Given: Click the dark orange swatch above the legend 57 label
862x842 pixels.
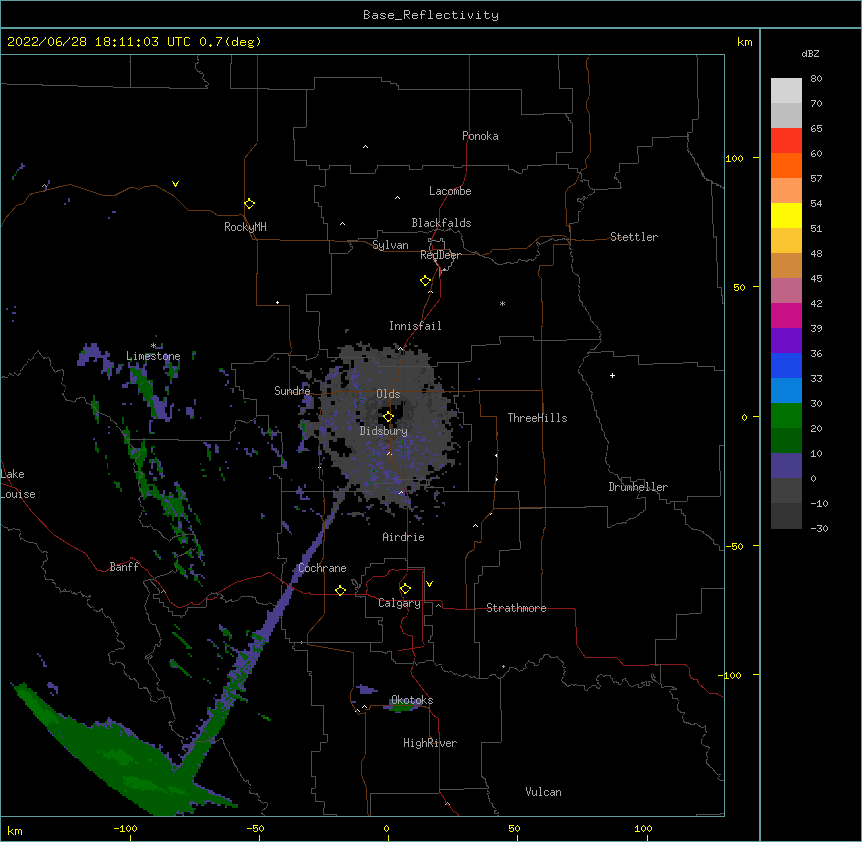Looking at the screenshot, I should (786, 165).
